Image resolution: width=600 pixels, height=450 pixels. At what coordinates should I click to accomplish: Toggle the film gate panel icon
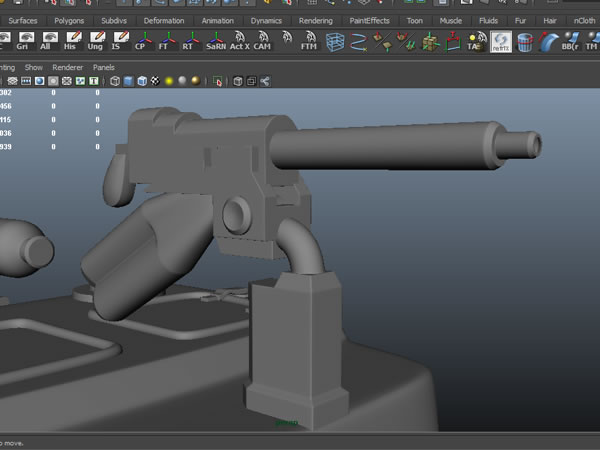26,81
